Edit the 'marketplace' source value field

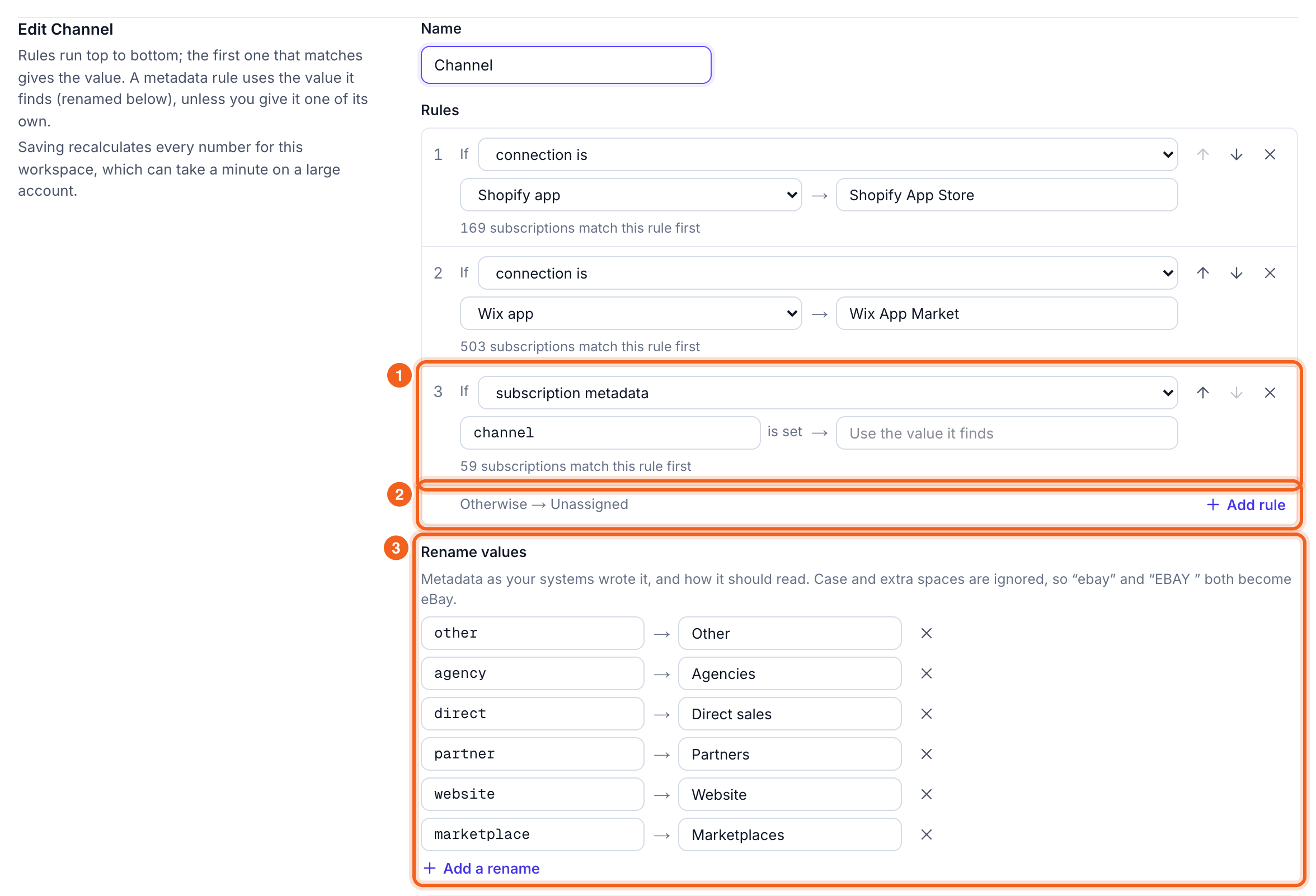532,834
